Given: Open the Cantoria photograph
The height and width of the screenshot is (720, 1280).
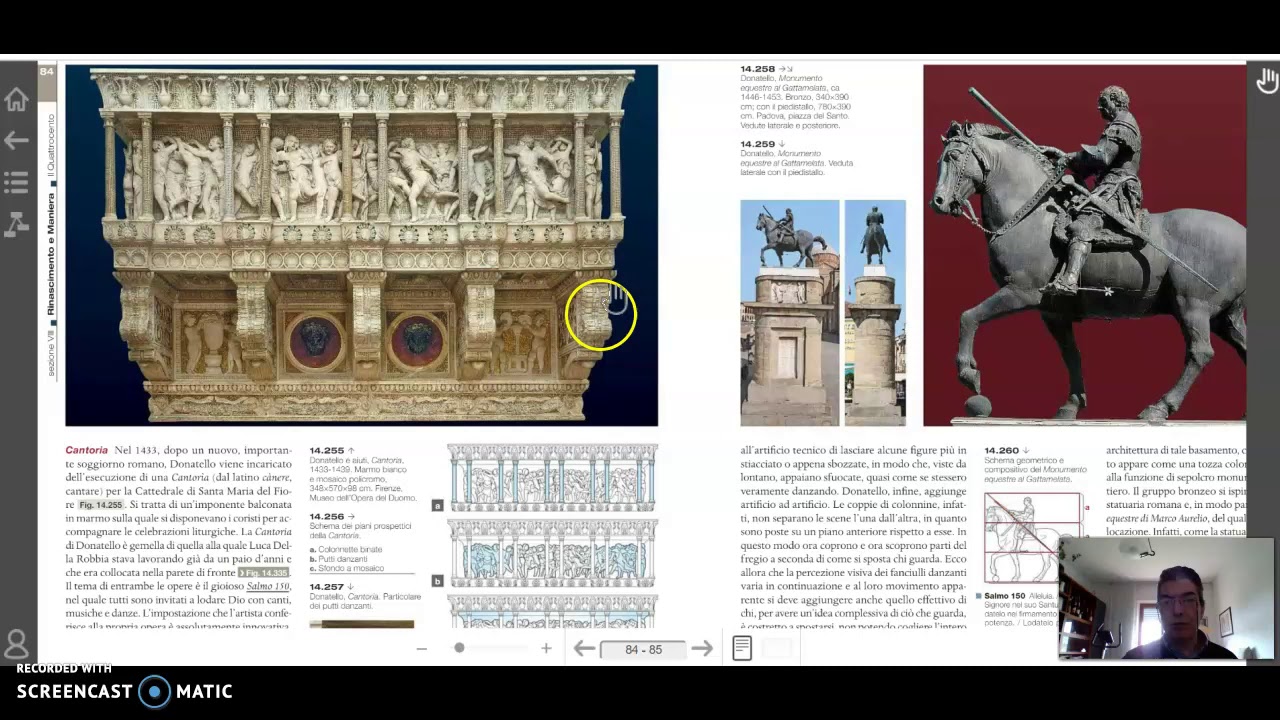Looking at the screenshot, I should pyautogui.click(x=361, y=245).
